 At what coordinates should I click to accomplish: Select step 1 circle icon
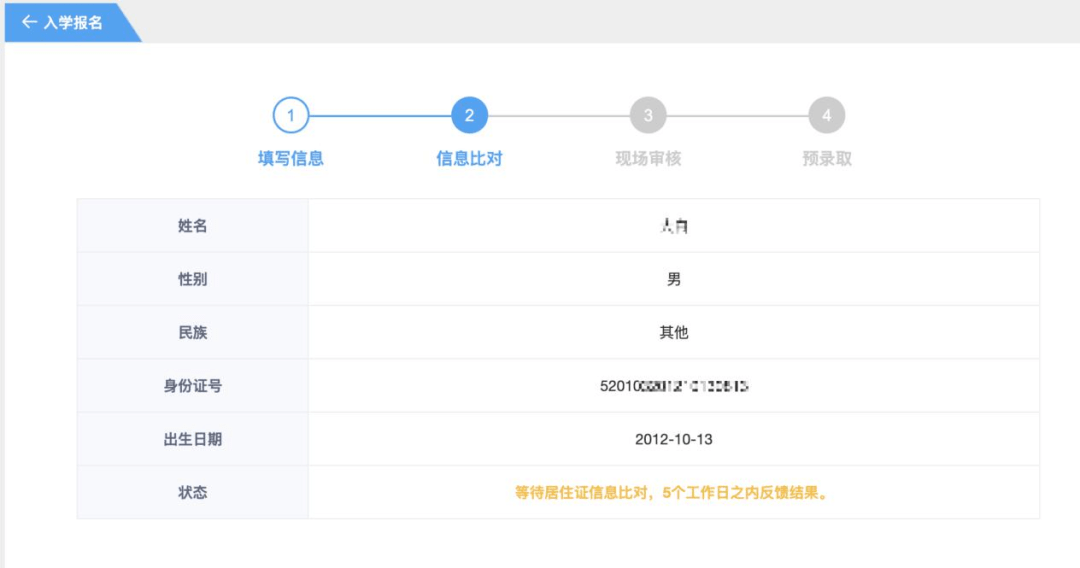[x=291, y=115]
